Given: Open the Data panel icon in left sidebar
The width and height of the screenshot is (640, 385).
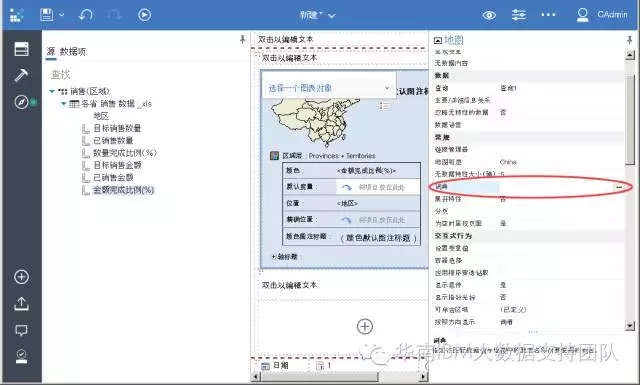Looking at the screenshot, I should [x=21, y=49].
